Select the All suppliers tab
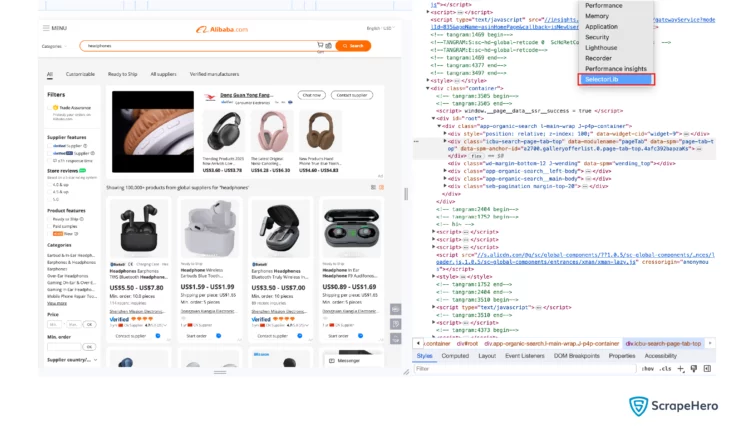This screenshot has width=744, height=437. (163, 74)
